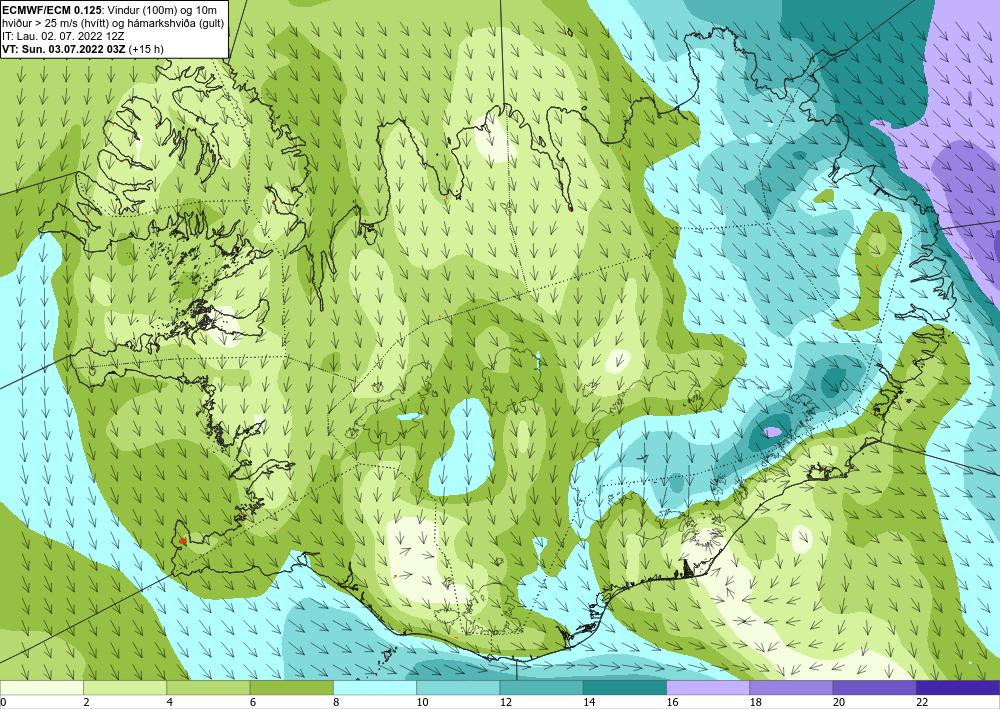Image resolution: width=1000 pixels, height=709 pixels.
Task: Click the legend value label 12
Action: 506,702
